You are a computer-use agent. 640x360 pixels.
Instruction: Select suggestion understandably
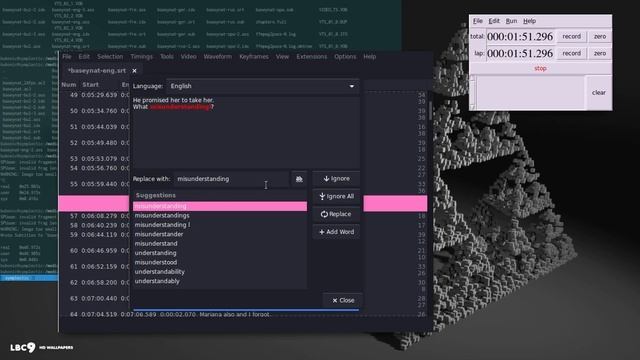click(220, 281)
